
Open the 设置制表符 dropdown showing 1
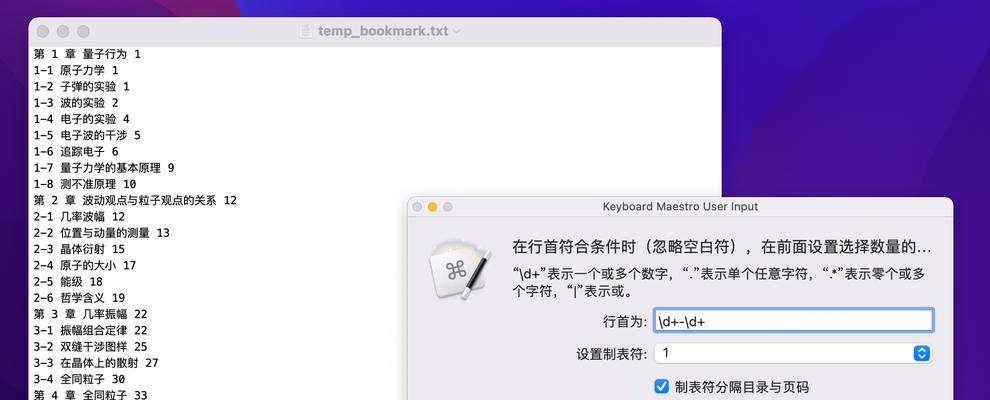click(x=793, y=353)
